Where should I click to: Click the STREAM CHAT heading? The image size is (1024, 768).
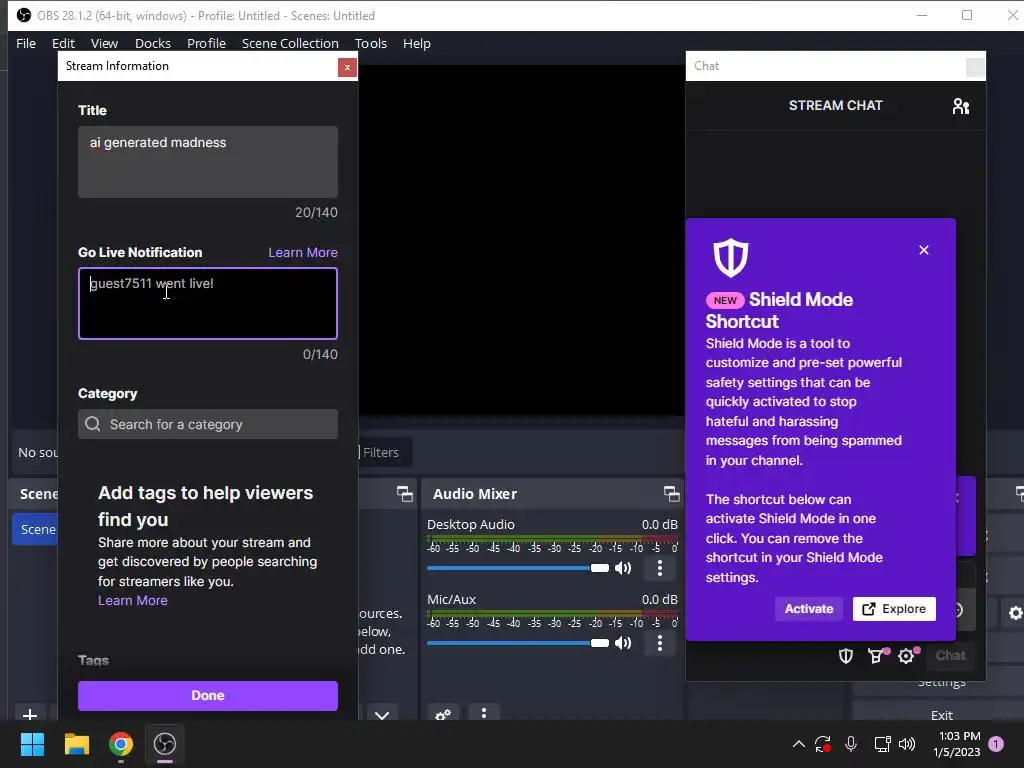[x=835, y=106]
